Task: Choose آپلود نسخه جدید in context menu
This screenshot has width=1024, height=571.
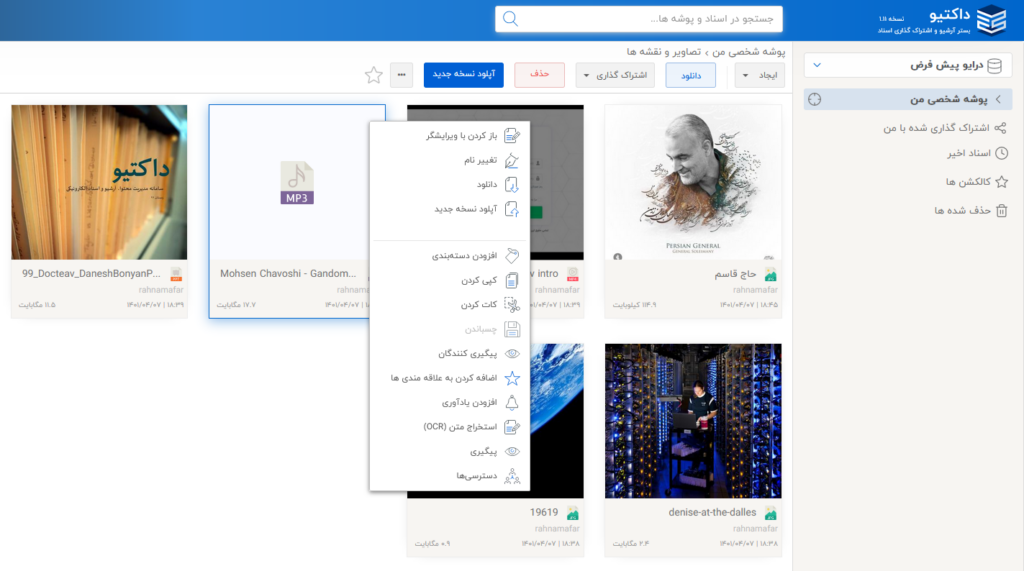Action: tap(451, 209)
